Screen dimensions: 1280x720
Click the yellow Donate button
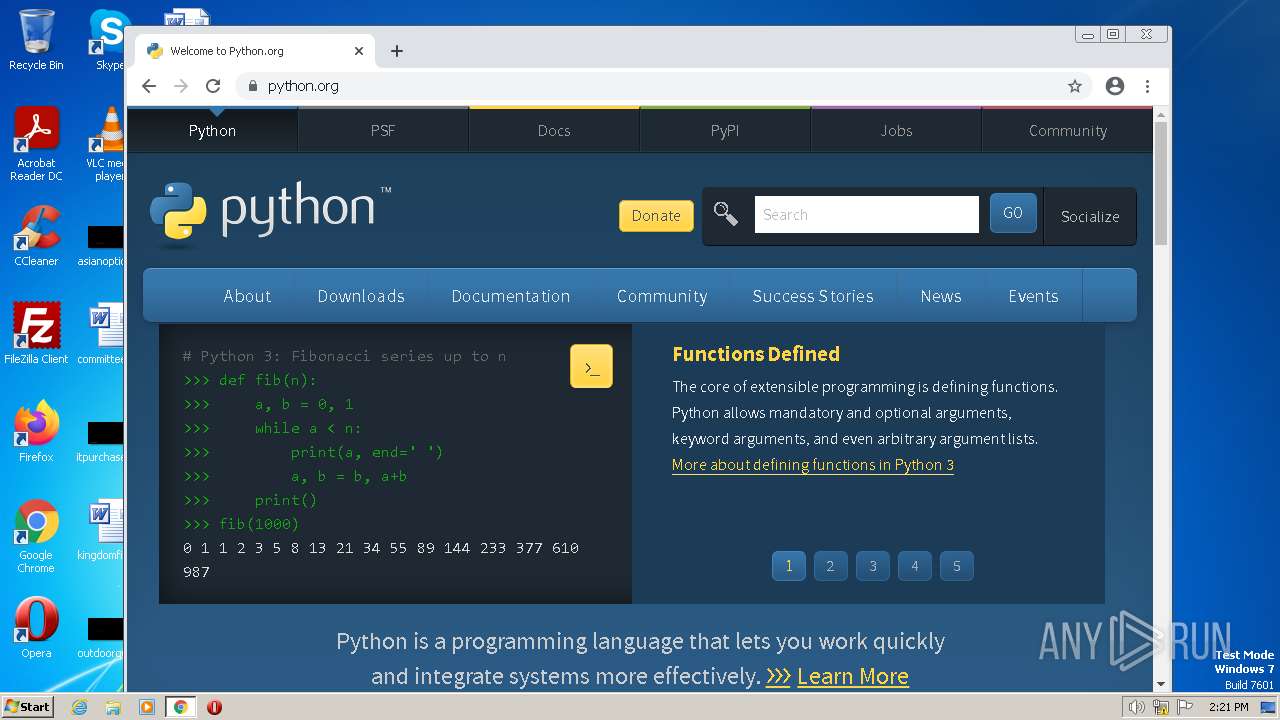(656, 215)
